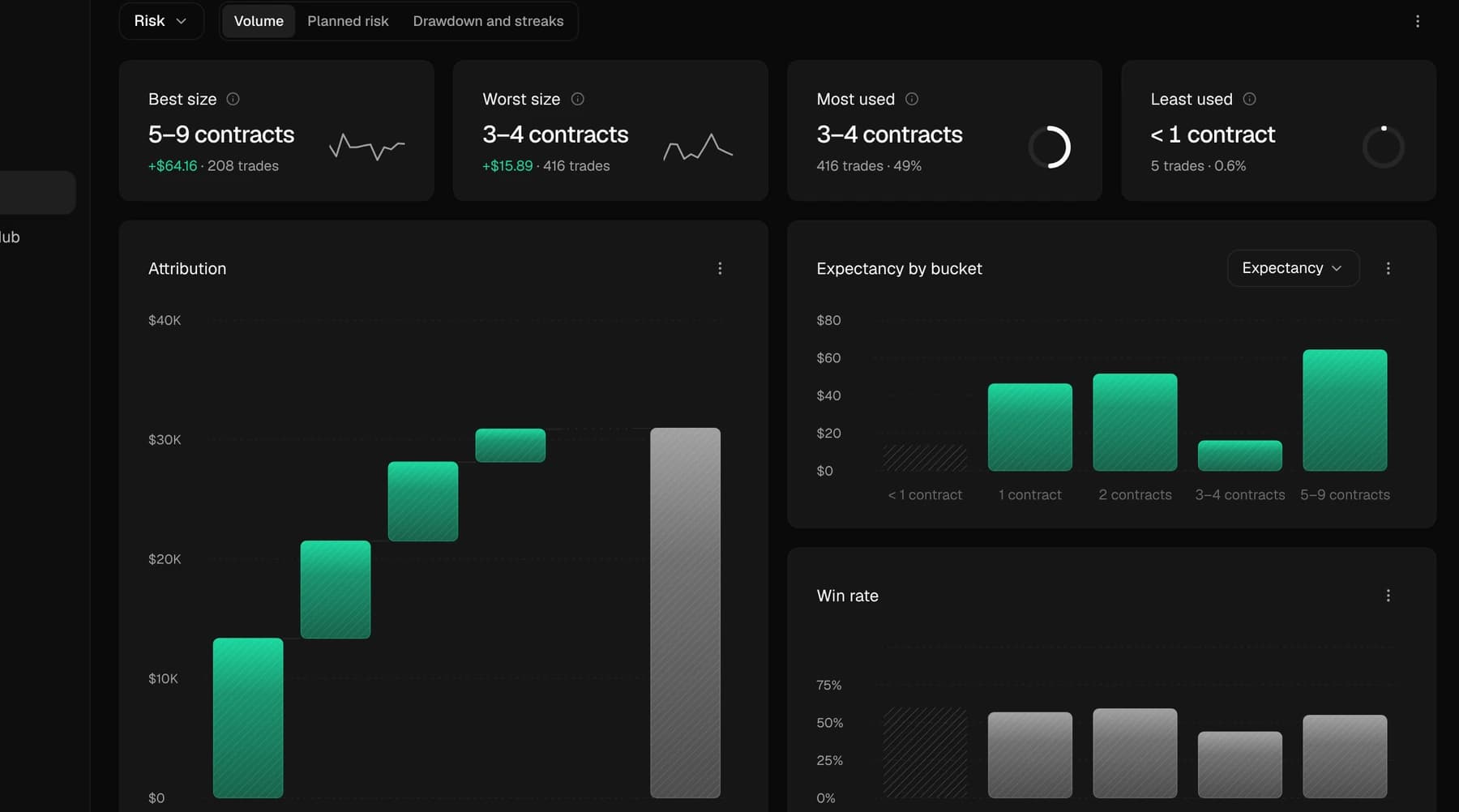
Task: Open the Planned risk tab
Action: point(348,21)
